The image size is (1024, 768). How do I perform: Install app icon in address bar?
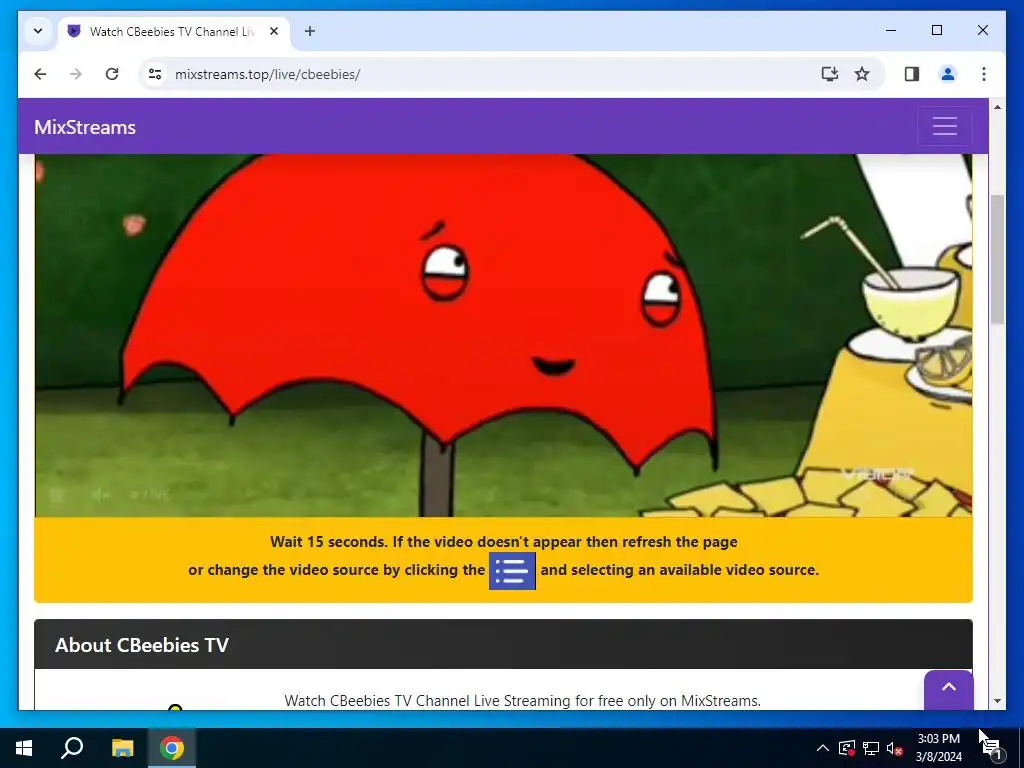pos(829,74)
